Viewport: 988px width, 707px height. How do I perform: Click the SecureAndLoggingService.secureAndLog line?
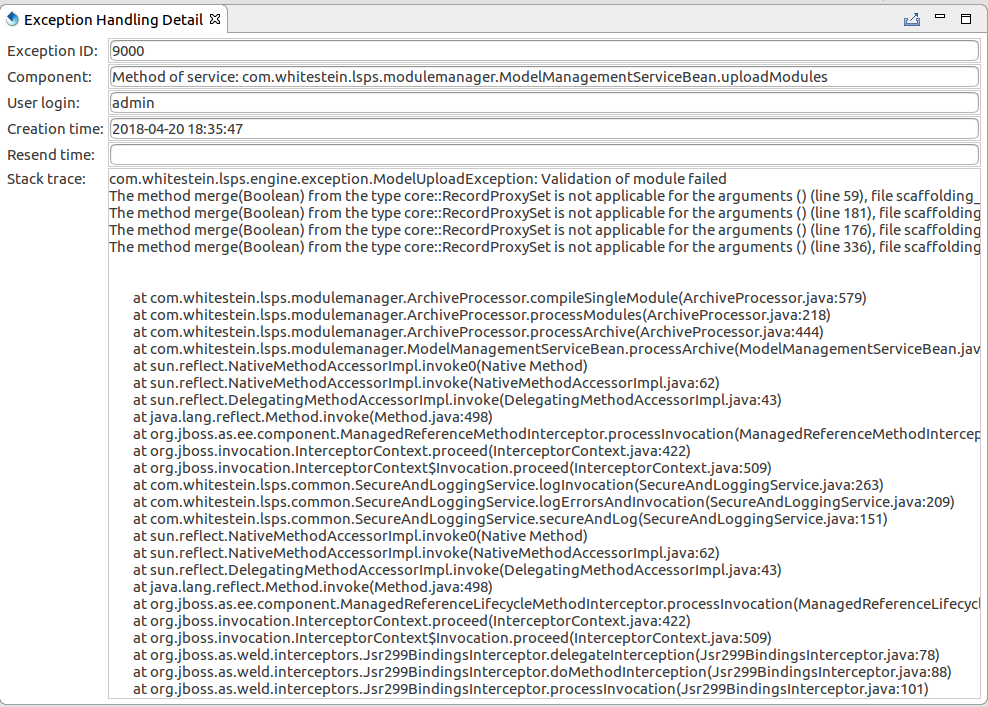pyautogui.click(x=510, y=519)
